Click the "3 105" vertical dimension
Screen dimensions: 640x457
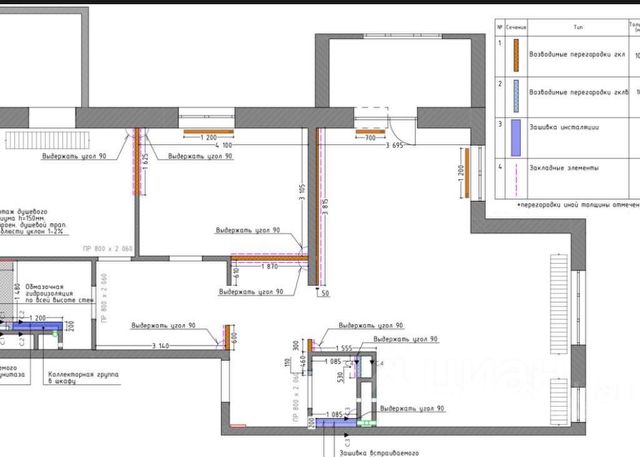(302, 192)
